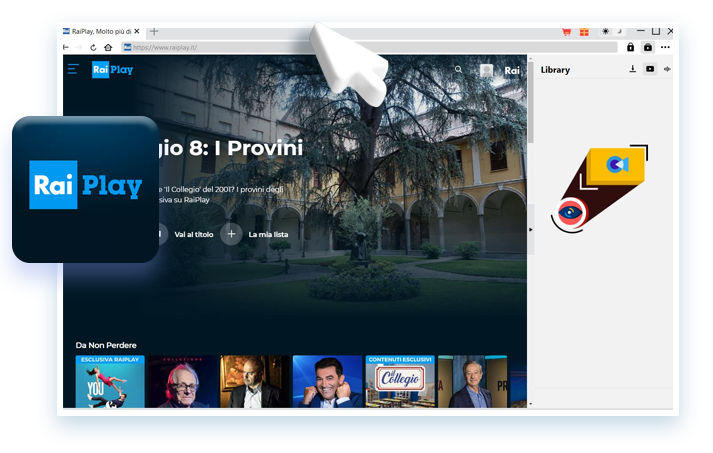Screen dimensions: 713x453
Task: Toggle the video library bag icon
Action: [x=648, y=47]
